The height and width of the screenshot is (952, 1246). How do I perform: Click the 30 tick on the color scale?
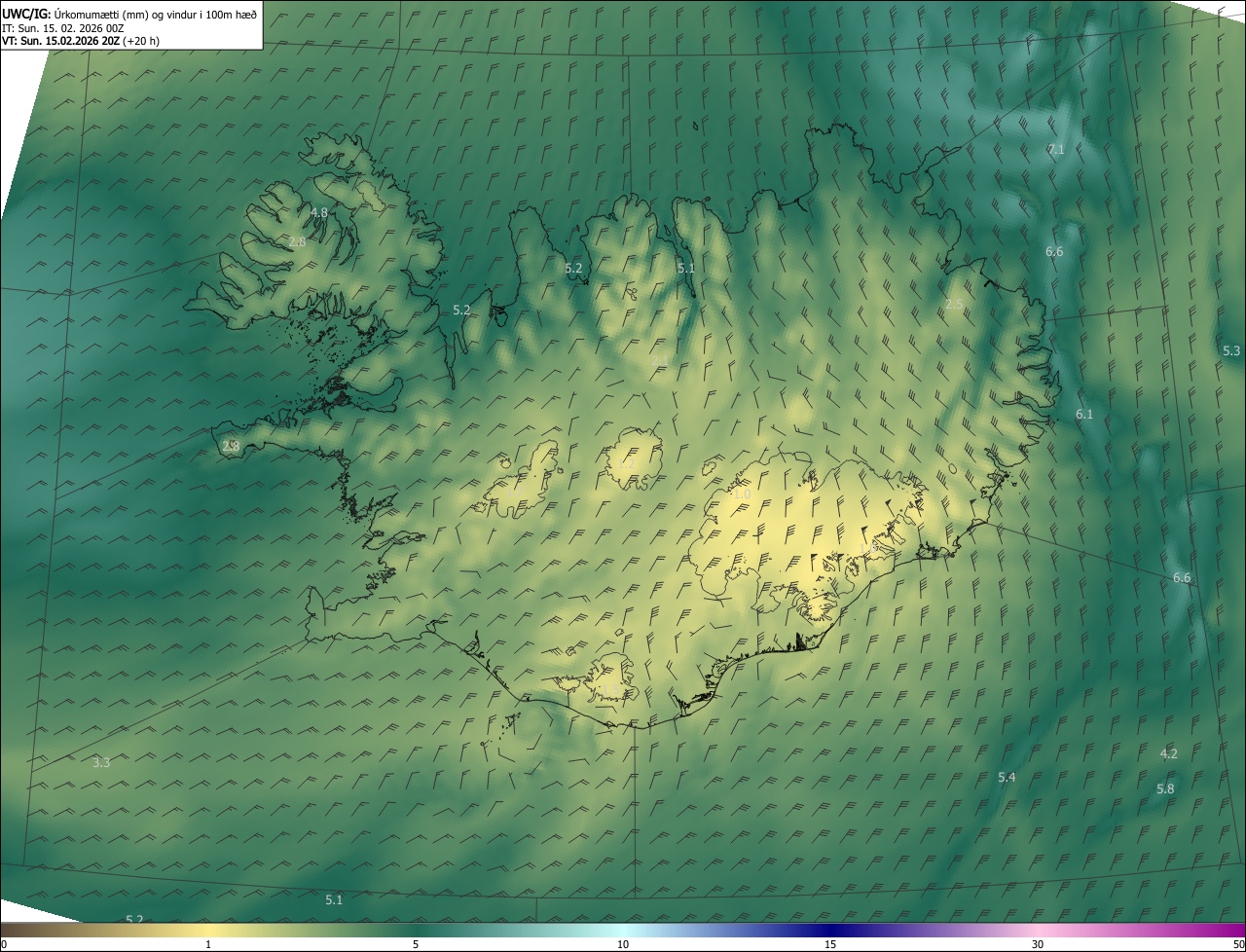click(1038, 944)
